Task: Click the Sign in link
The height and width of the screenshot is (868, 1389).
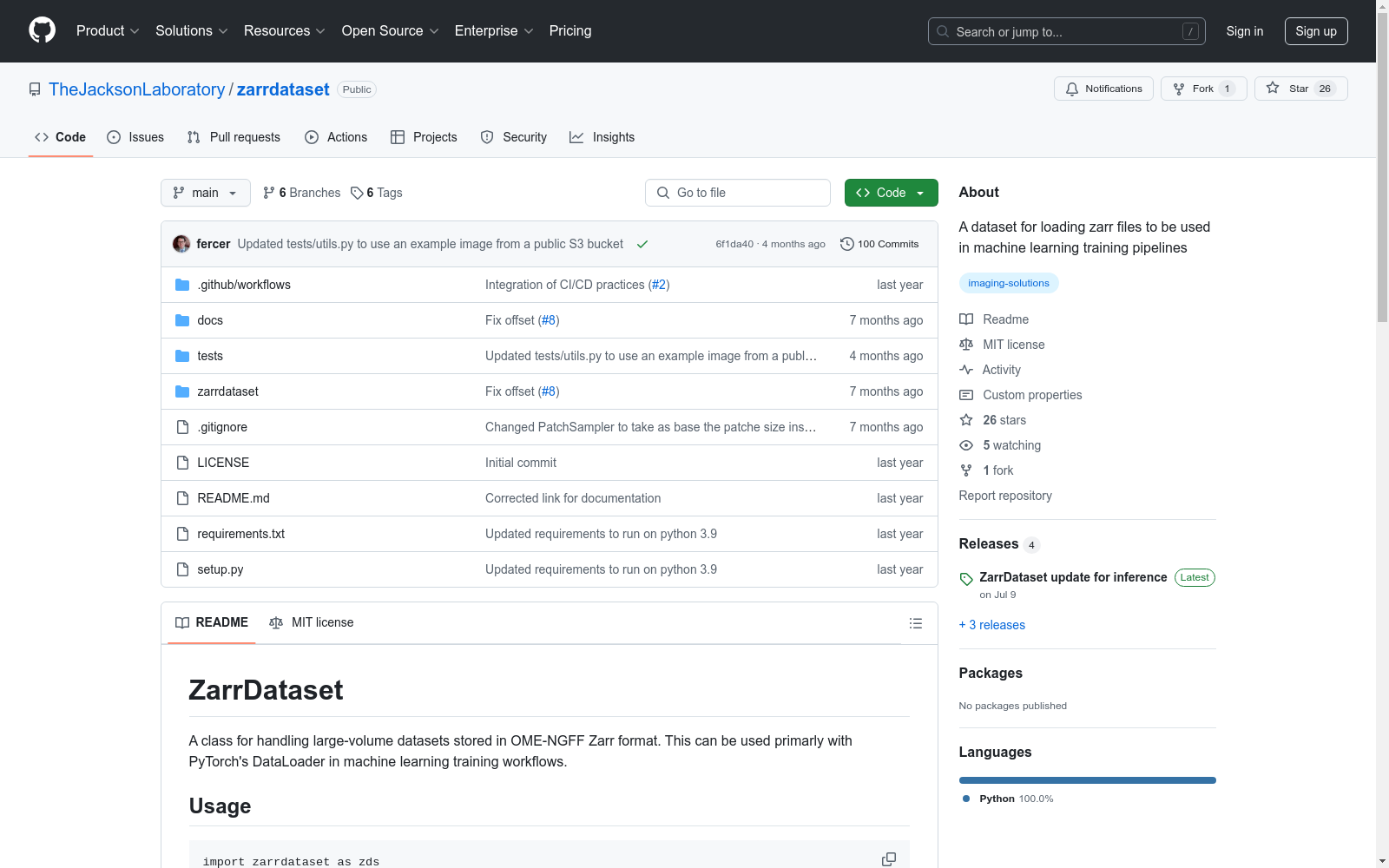Action: click(1245, 31)
